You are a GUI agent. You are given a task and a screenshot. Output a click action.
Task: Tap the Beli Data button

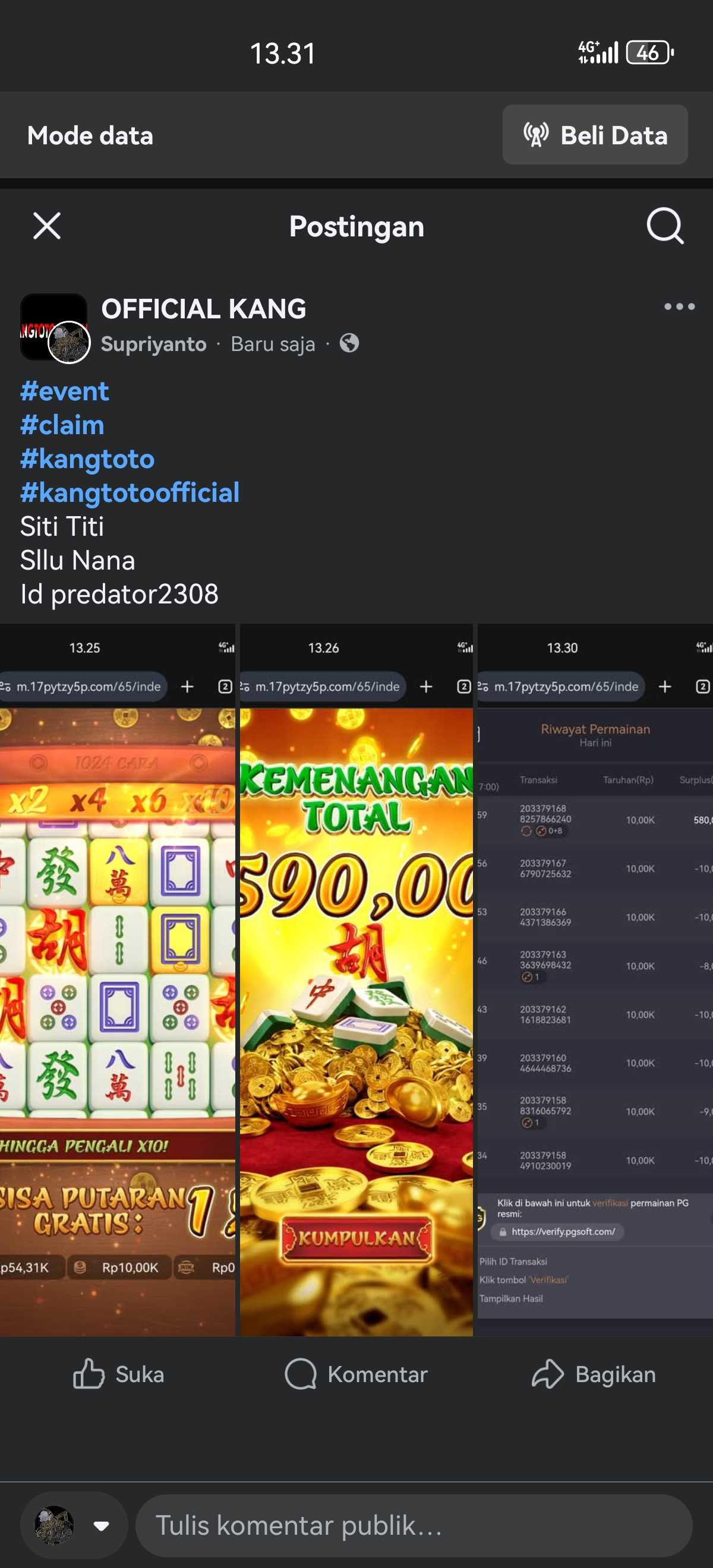tap(595, 134)
